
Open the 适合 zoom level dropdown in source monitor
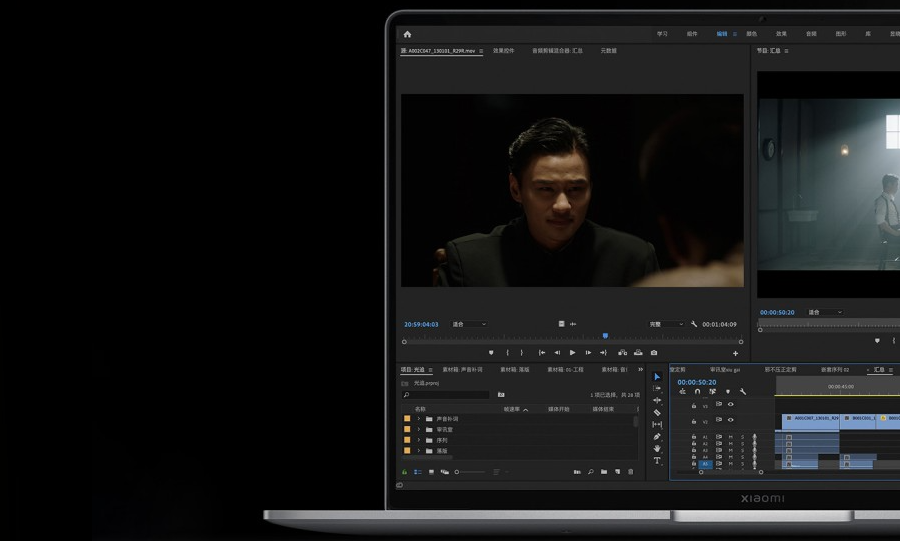[469, 324]
